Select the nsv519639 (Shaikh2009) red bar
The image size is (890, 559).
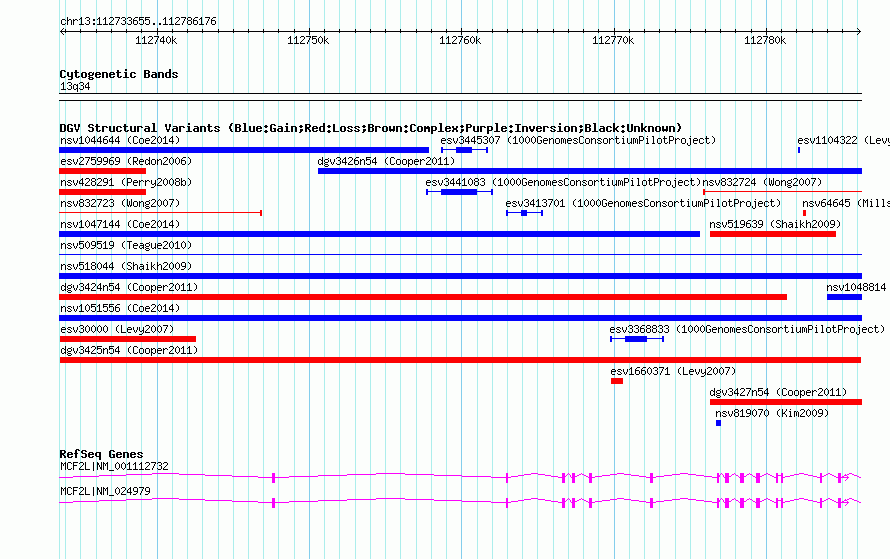tap(773, 234)
